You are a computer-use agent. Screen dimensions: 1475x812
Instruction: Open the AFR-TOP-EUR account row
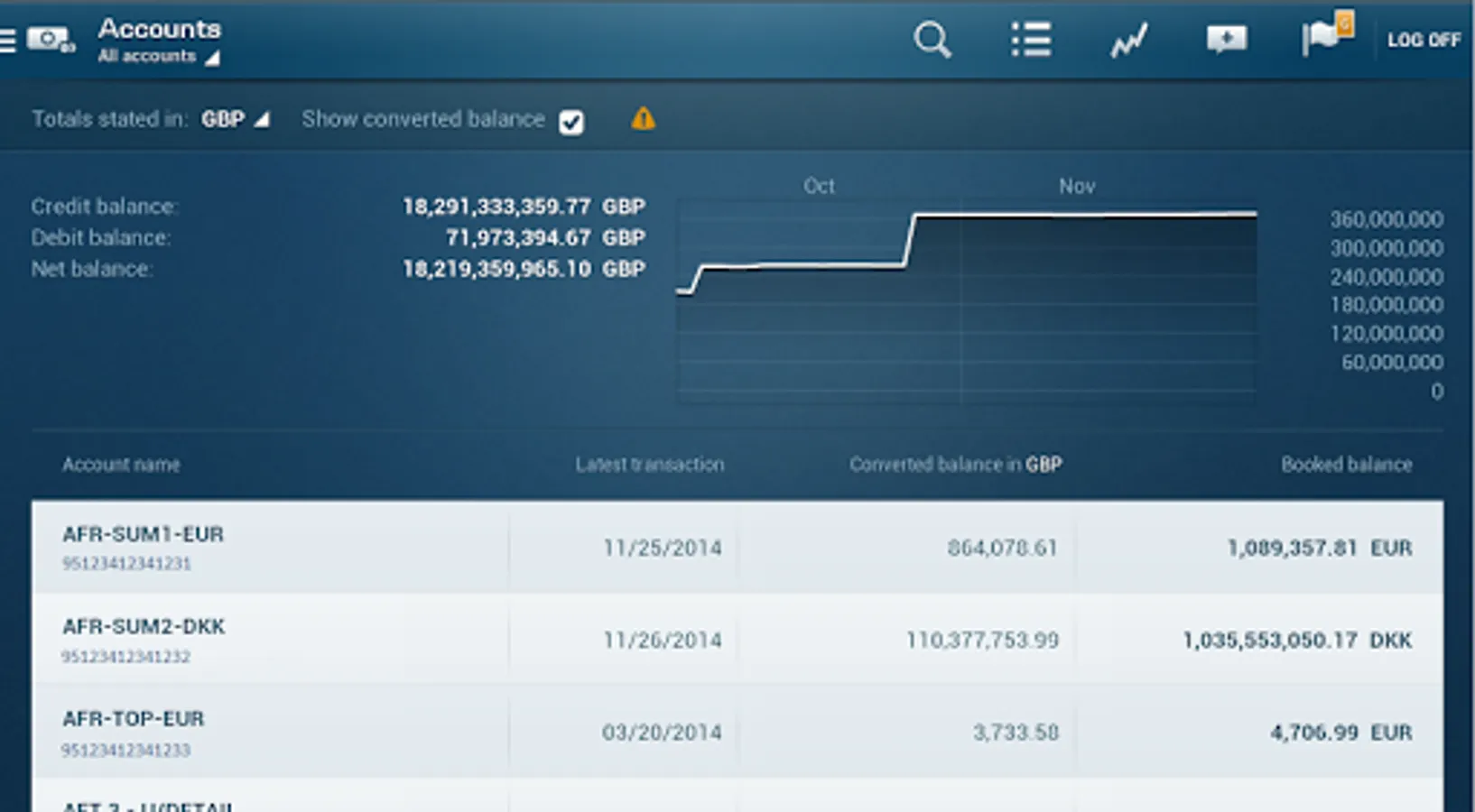click(x=737, y=732)
